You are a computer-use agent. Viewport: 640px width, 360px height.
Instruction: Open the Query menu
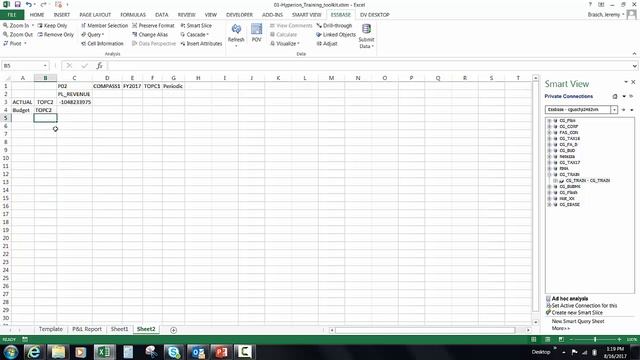pyautogui.click(x=92, y=35)
